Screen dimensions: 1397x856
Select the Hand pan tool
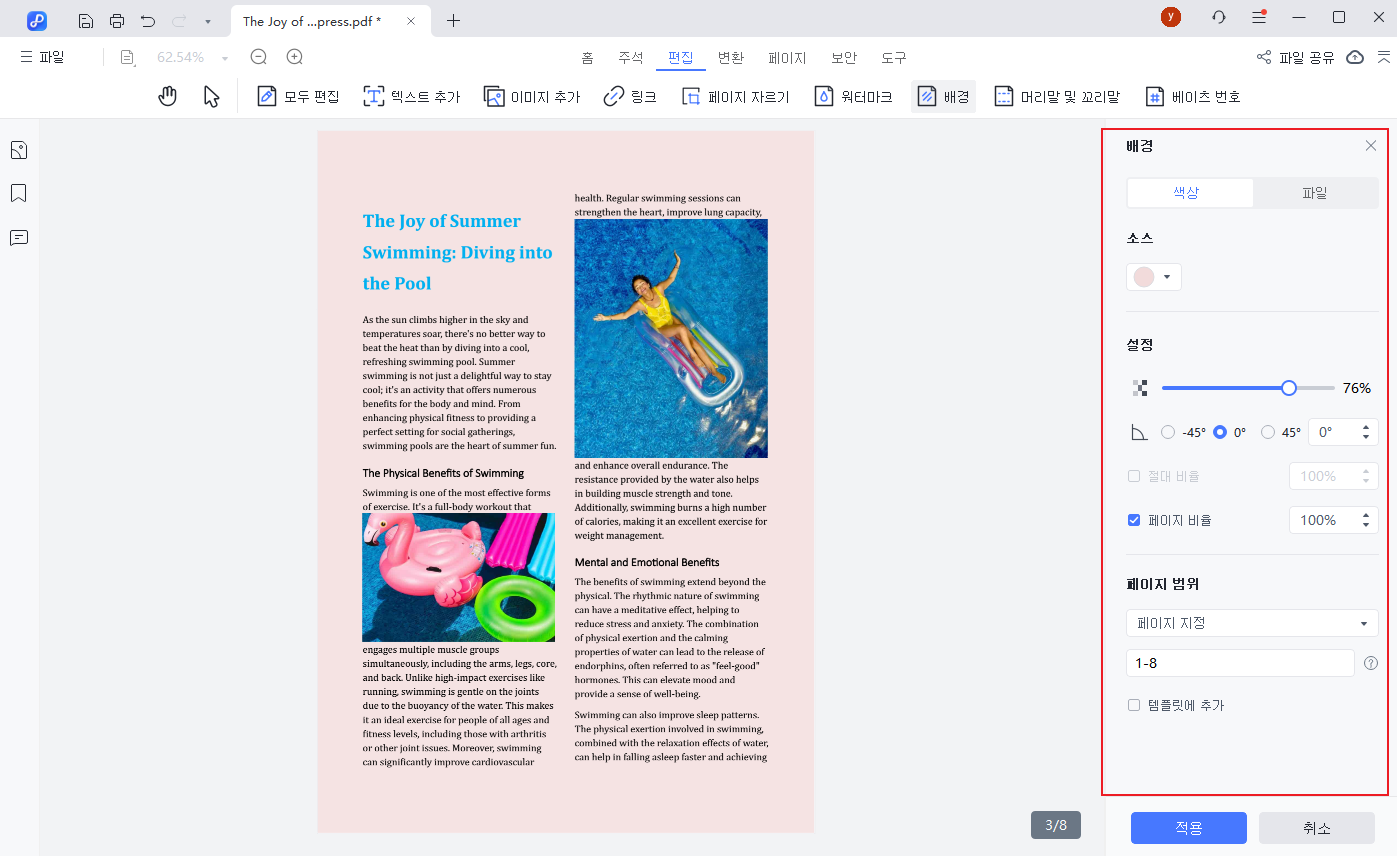point(168,96)
